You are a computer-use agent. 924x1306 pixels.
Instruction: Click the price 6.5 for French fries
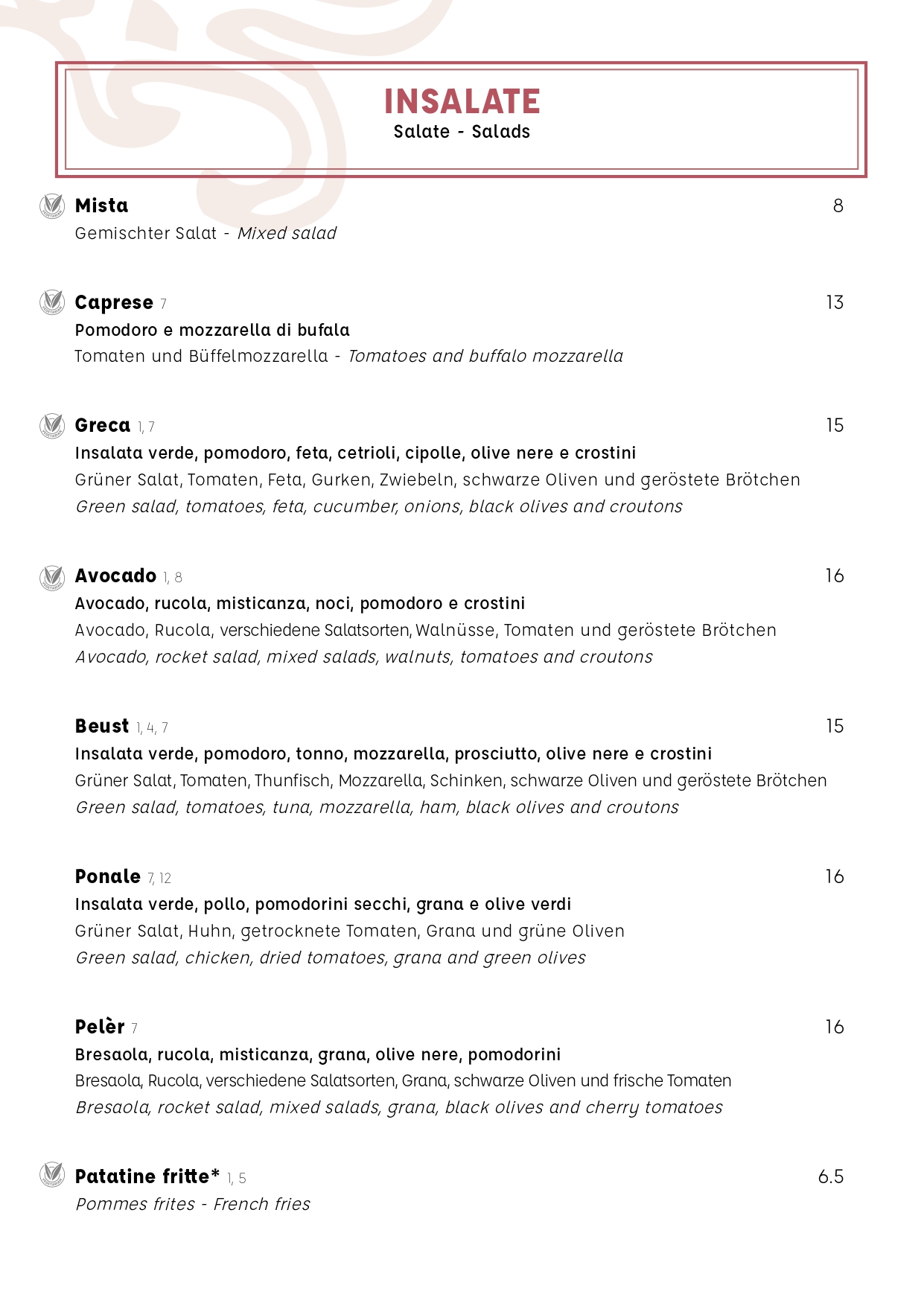[x=830, y=1176]
